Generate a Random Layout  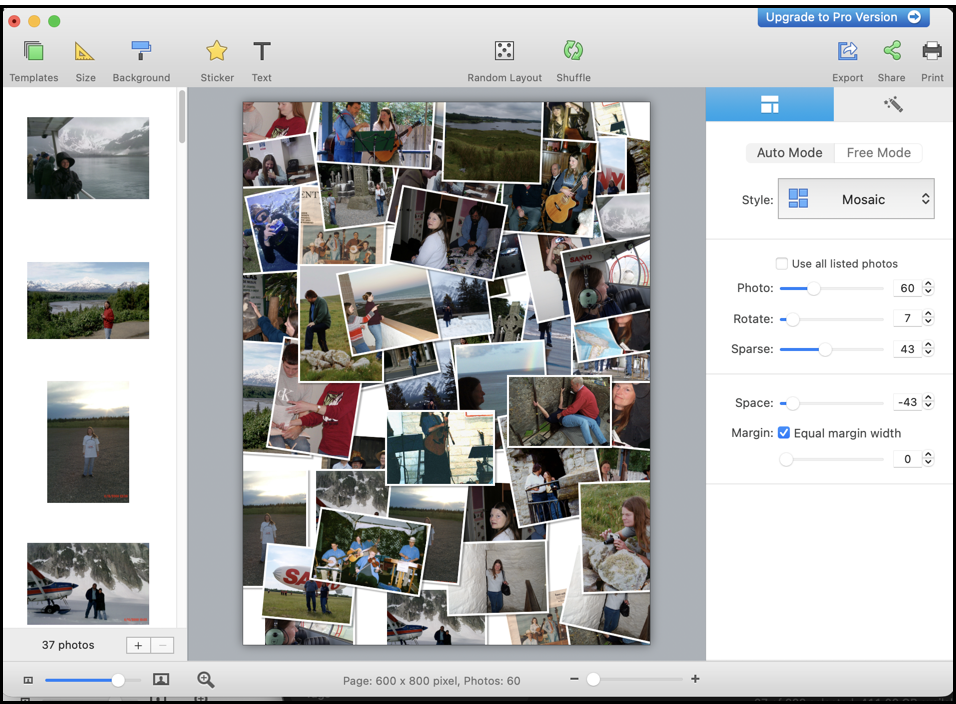(x=504, y=60)
